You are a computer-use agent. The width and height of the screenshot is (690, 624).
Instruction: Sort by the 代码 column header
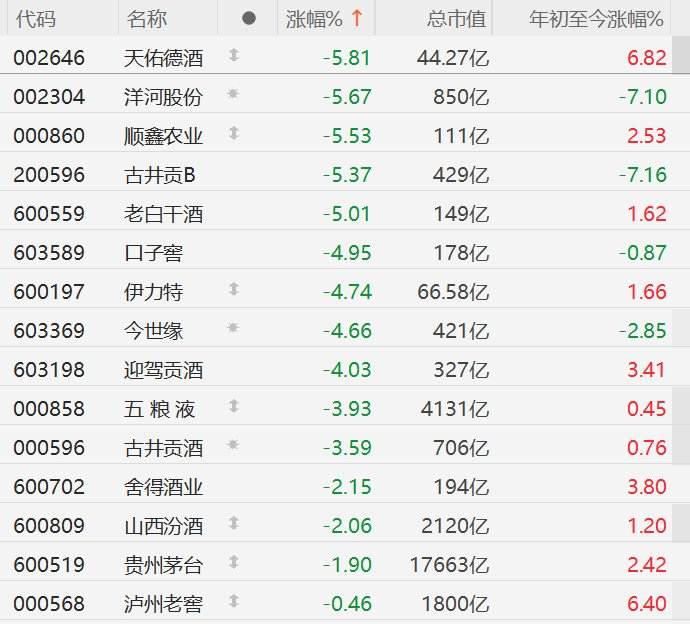(x=36, y=19)
